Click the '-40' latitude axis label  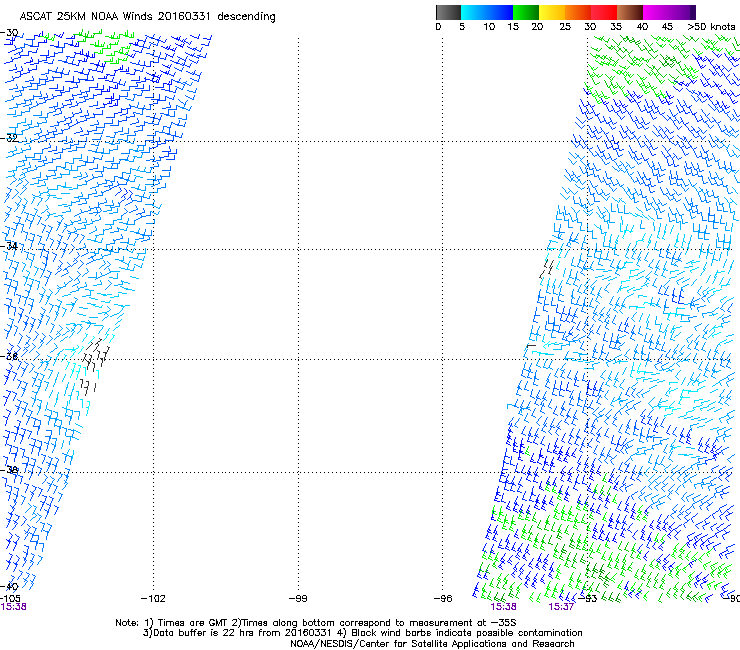tap(9, 587)
